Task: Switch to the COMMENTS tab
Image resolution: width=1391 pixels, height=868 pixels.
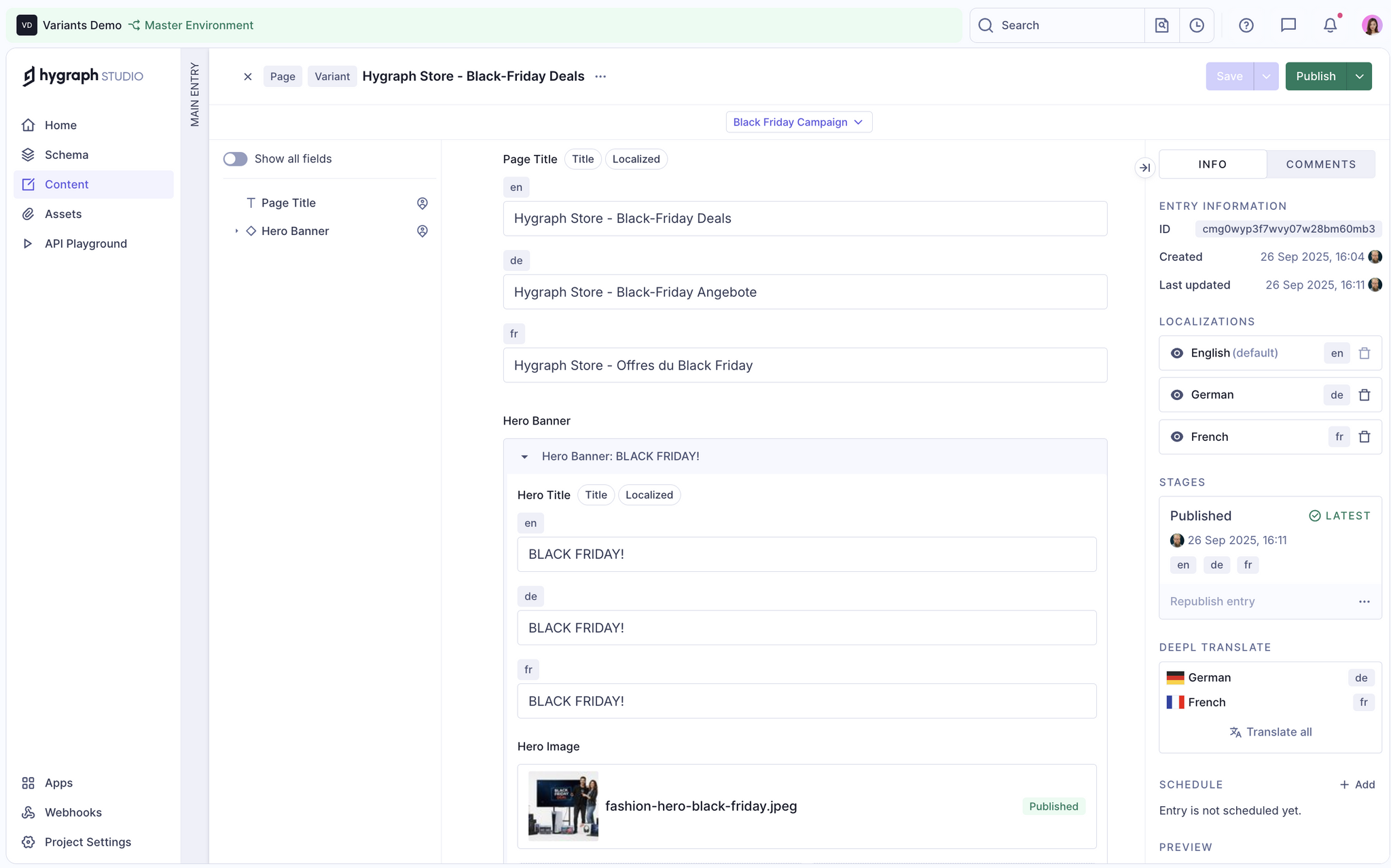Action: point(1320,164)
